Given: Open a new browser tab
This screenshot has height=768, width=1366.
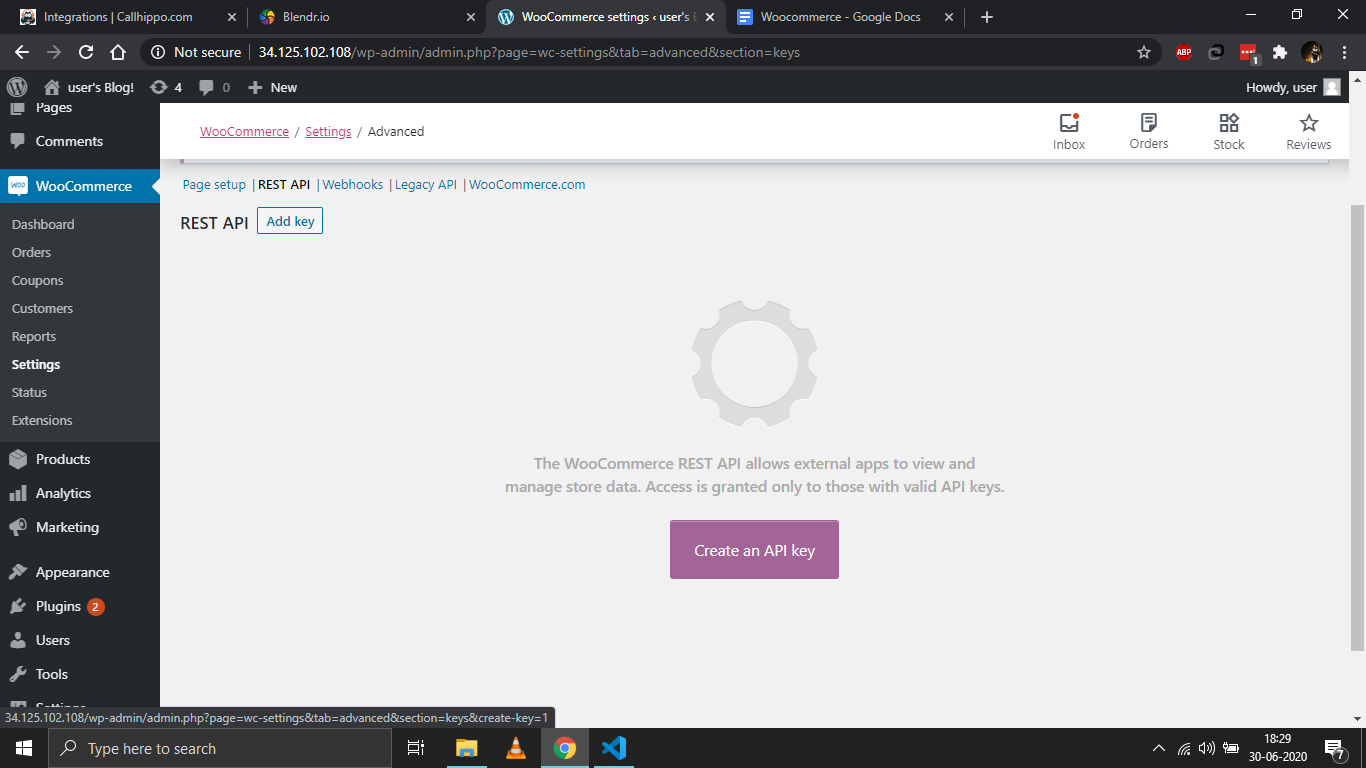Looking at the screenshot, I should point(987,17).
